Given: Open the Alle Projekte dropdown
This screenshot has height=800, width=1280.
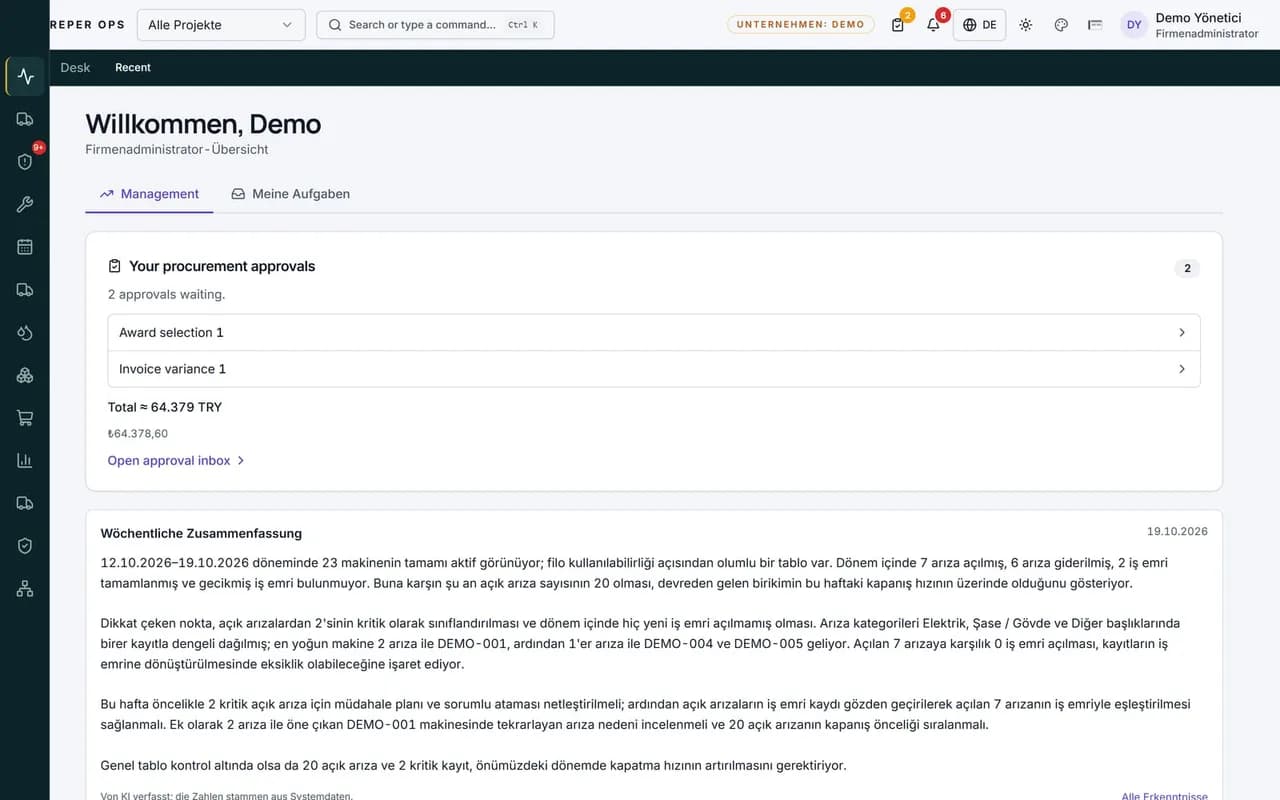Looking at the screenshot, I should point(221,25).
